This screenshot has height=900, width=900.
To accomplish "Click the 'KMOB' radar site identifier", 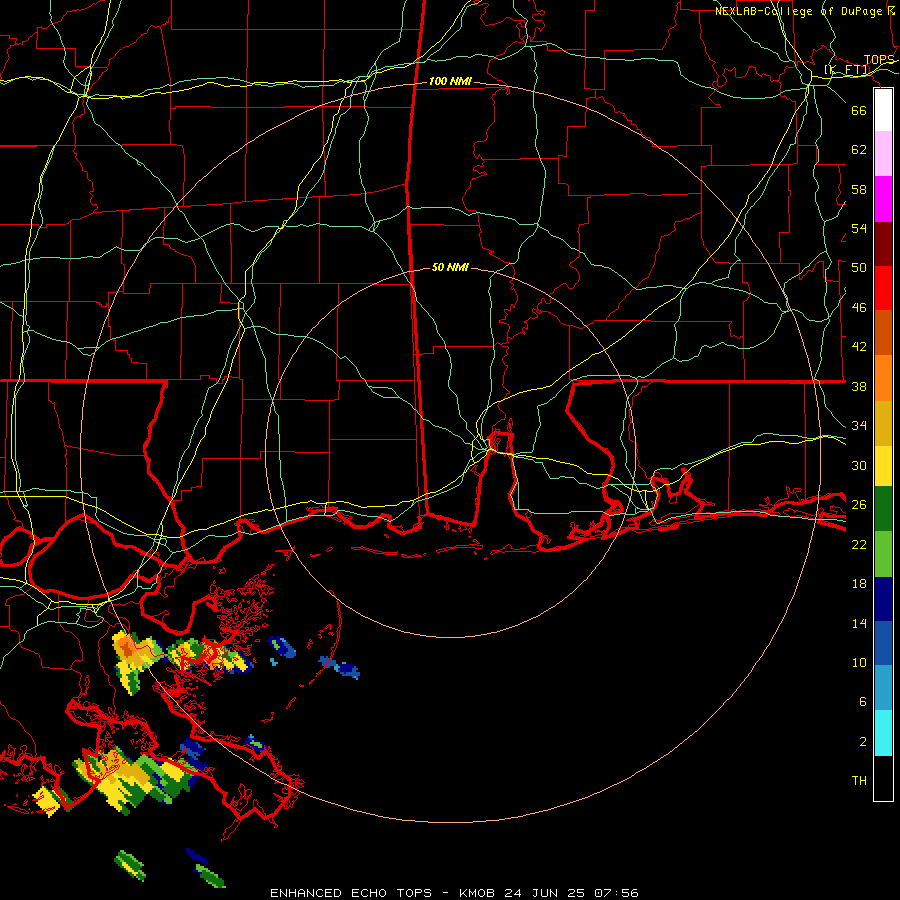I will (x=477, y=893).
